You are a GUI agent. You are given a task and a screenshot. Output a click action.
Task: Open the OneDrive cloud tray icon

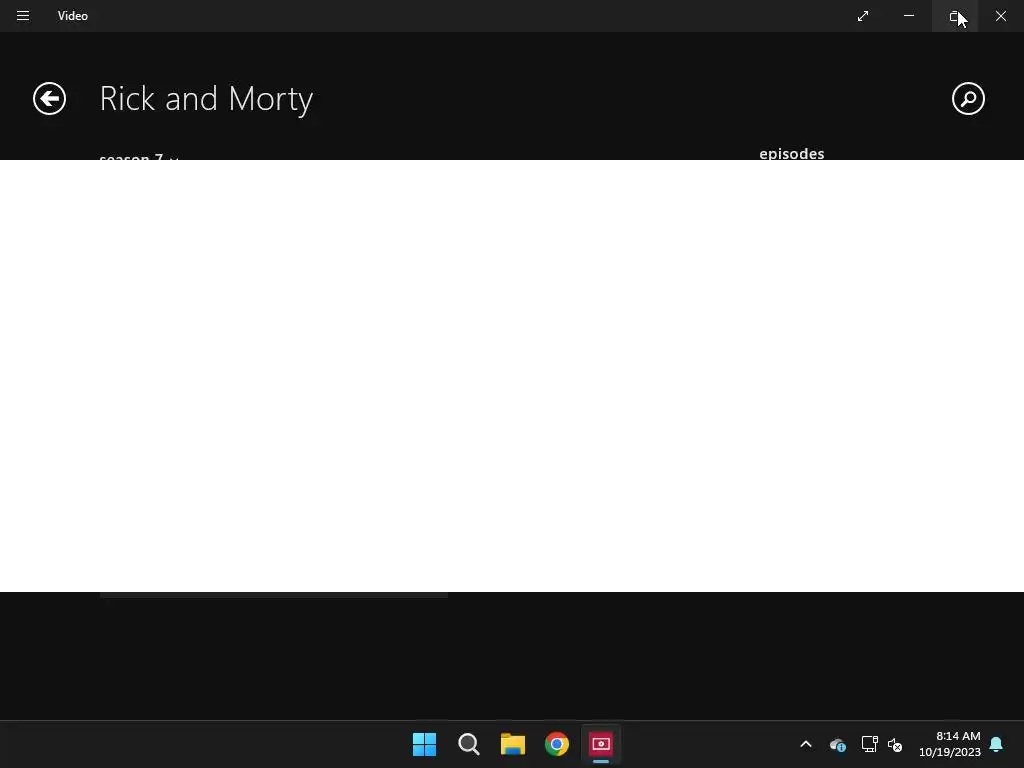[x=838, y=744]
